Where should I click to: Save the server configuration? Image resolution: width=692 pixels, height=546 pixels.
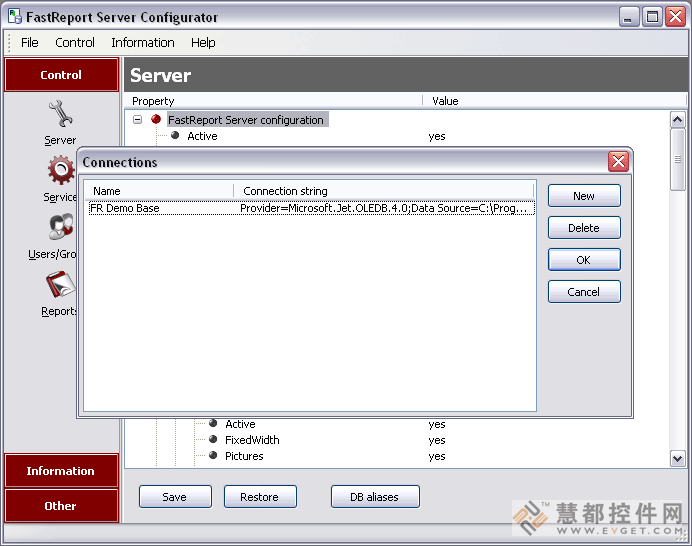tap(175, 497)
